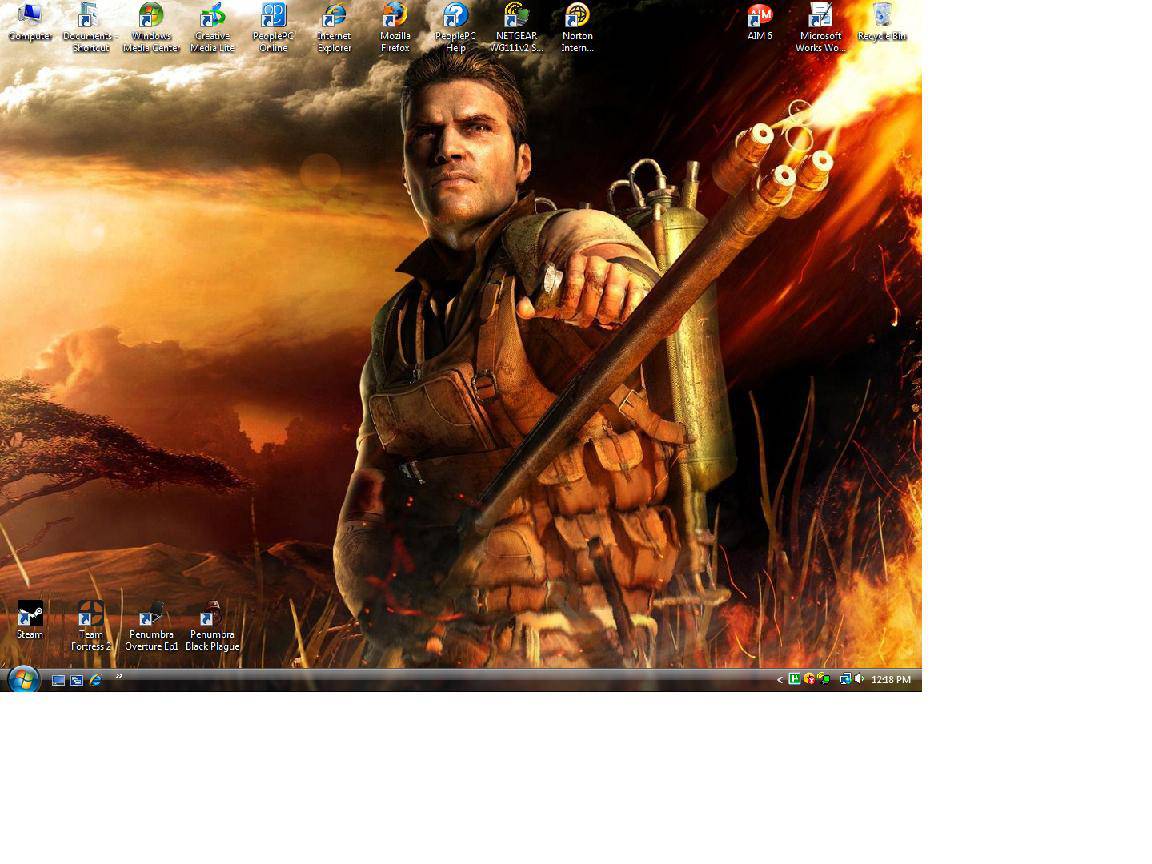Open Penumbra Overture Ep1 shortcut

[151, 626]
